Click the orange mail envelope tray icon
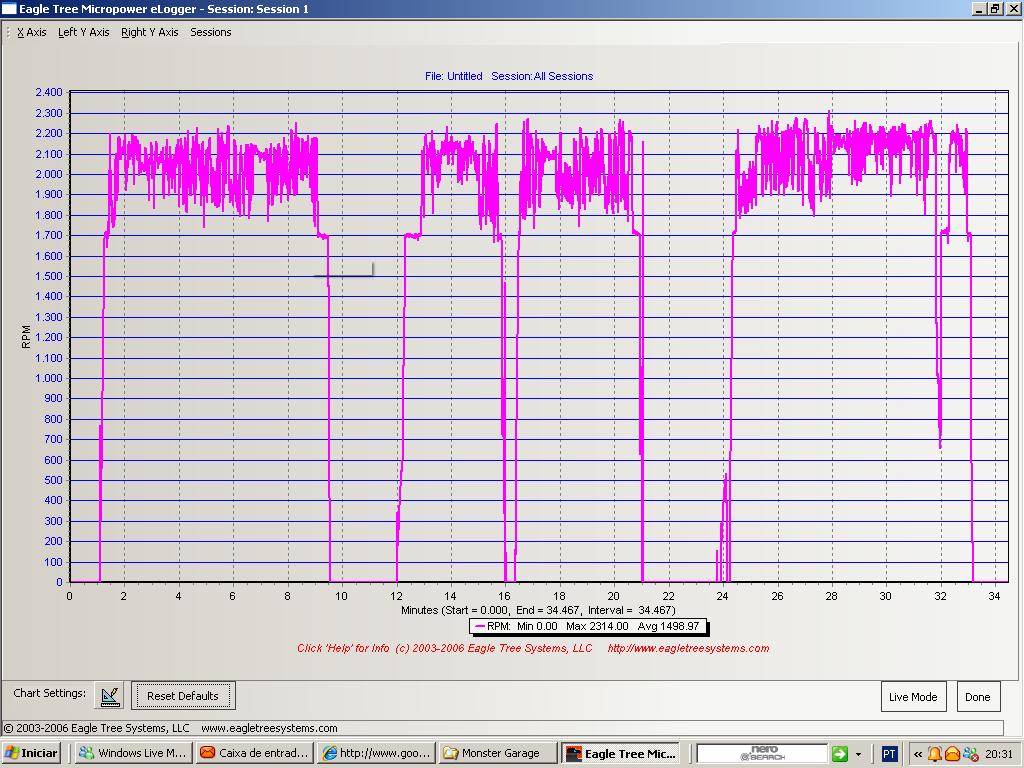Viewport: 1024px width, 768px height. pos(952,754)
